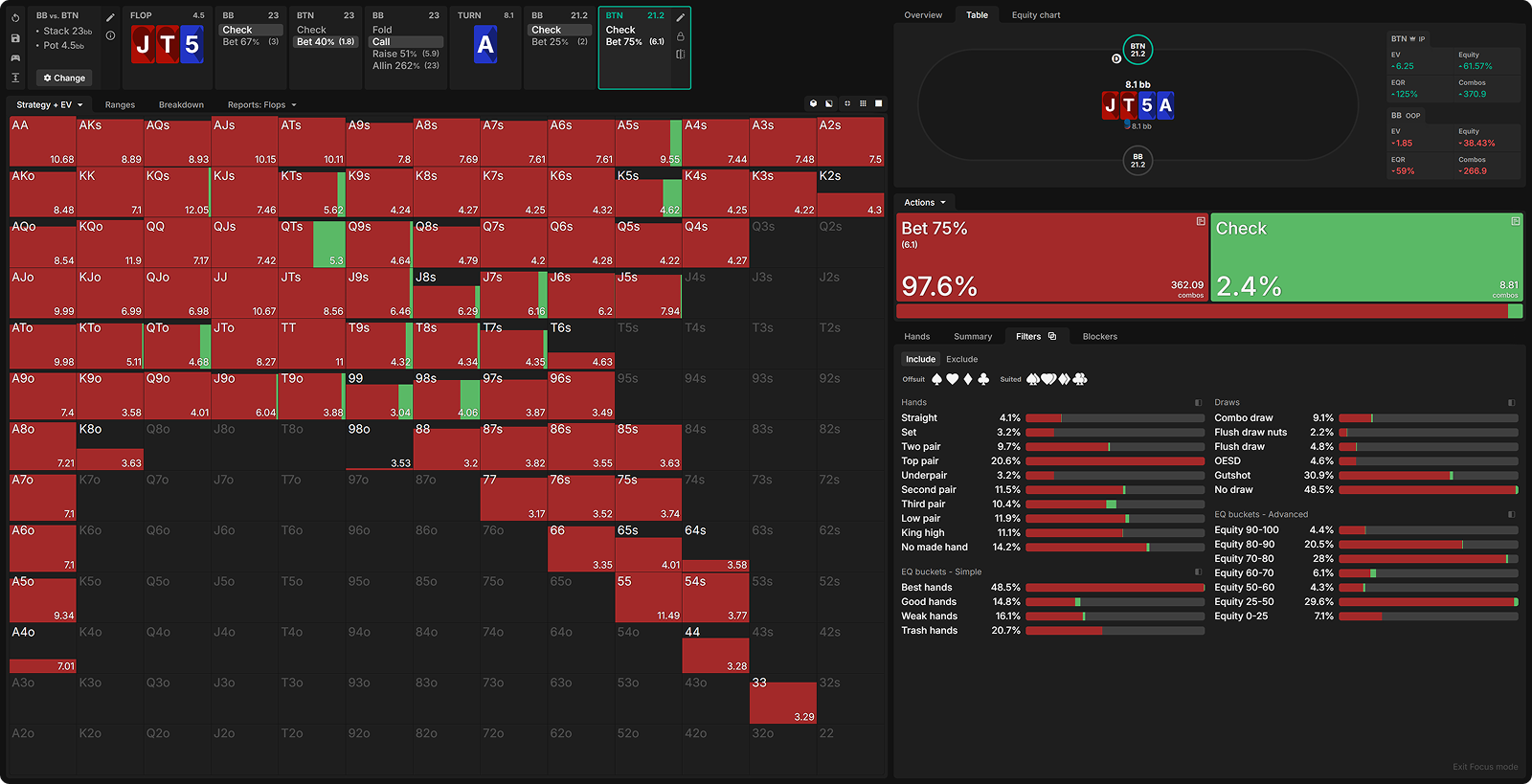Open the game controller practice icon
This screenshot has width=1532, height=784.
coord(15,58)
